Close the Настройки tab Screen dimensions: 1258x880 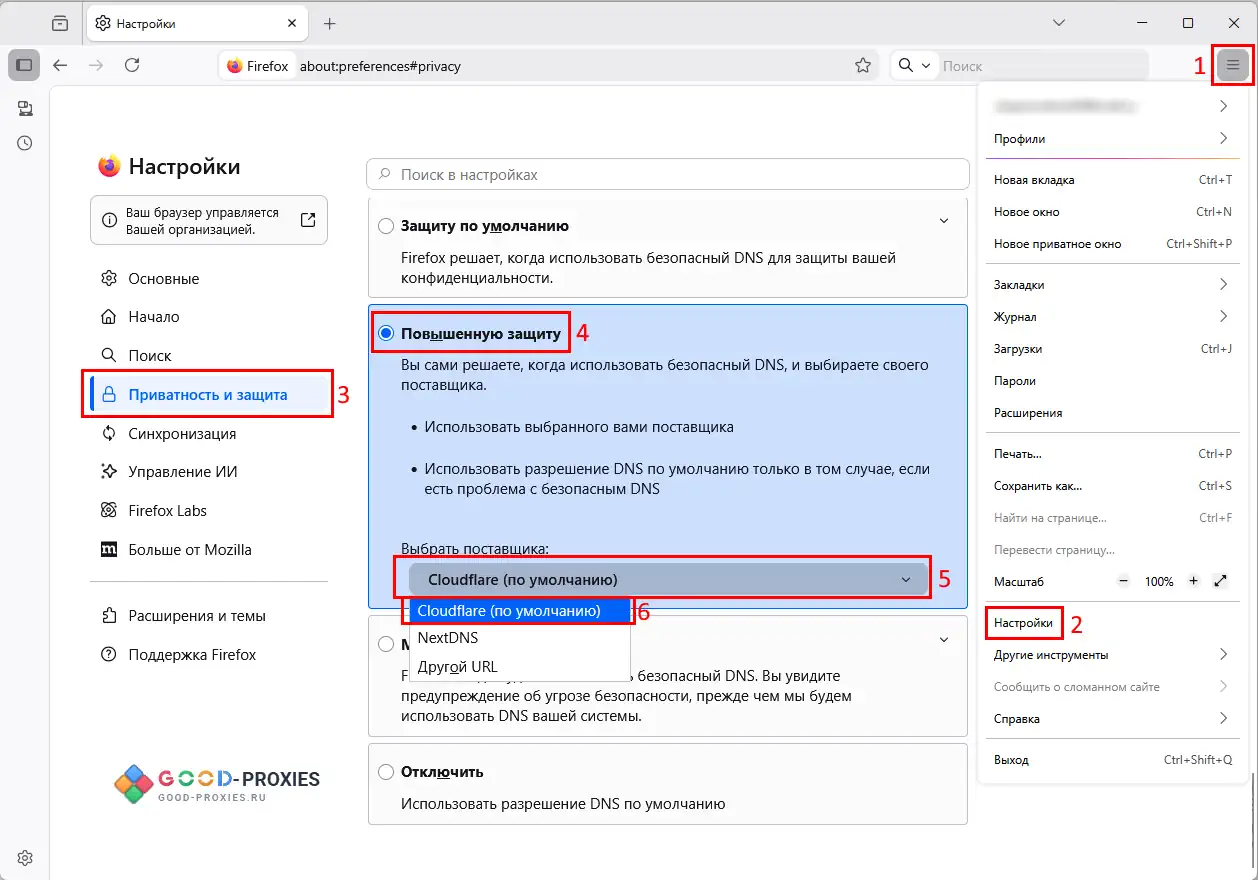coord(291,23)
